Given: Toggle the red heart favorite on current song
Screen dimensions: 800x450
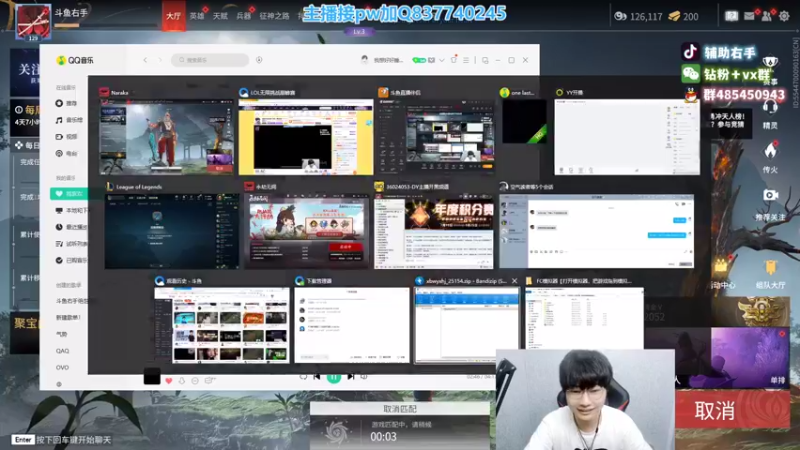Looking at the screenshot, I should (x=169, y=380).
